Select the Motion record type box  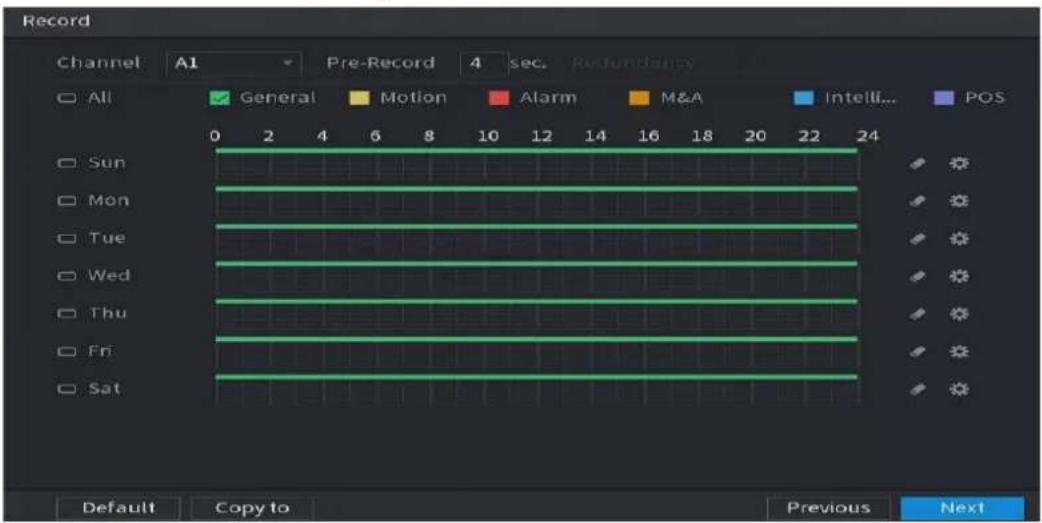pyautogui.click(x=360, y=98)
